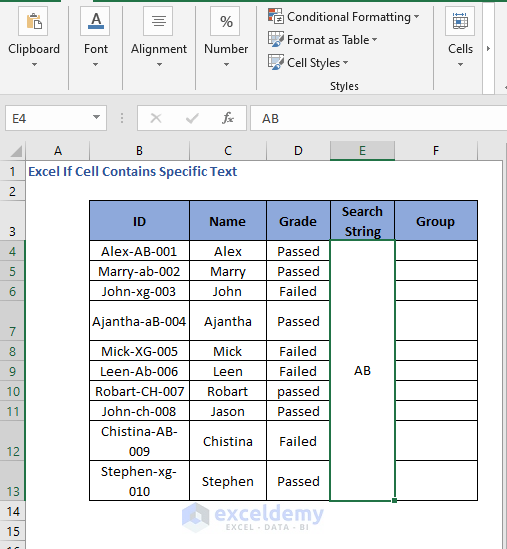Select lowercase grade cell 'passed'
507x549 pixels.
pos(298,391)
